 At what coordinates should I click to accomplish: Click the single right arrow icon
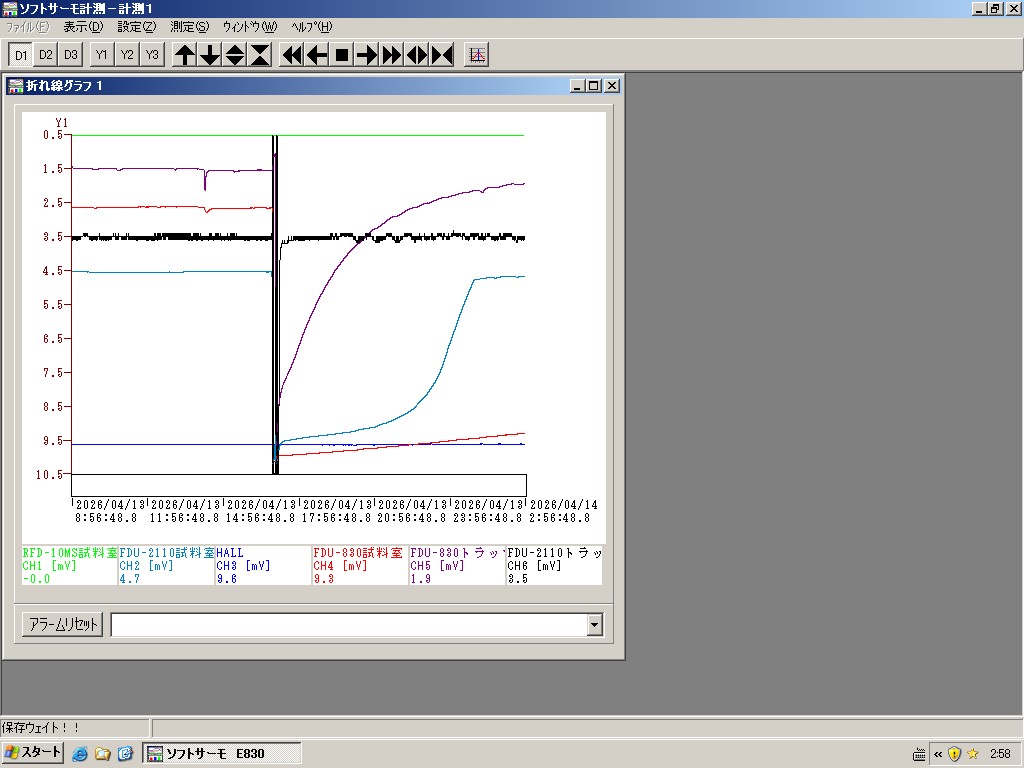(367, 55)
